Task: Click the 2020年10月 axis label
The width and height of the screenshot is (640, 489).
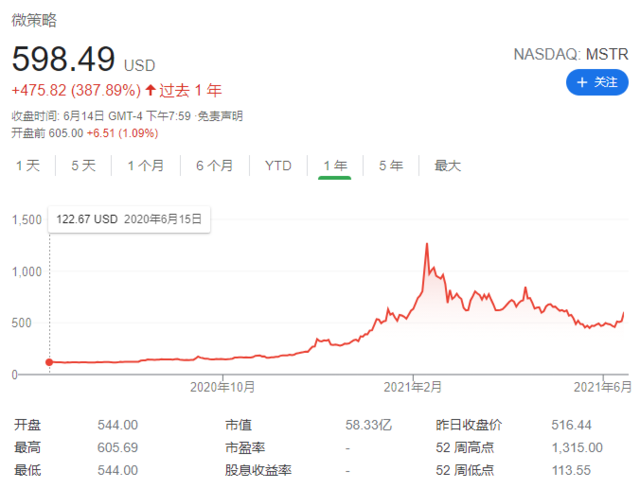Action: (222, 387)
